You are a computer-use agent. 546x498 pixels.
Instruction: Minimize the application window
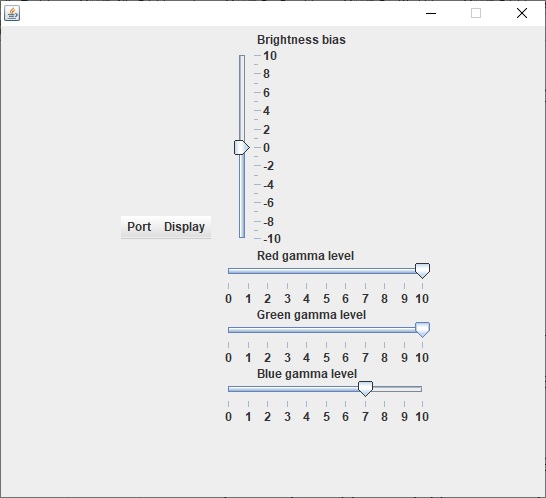click(431, 13)
